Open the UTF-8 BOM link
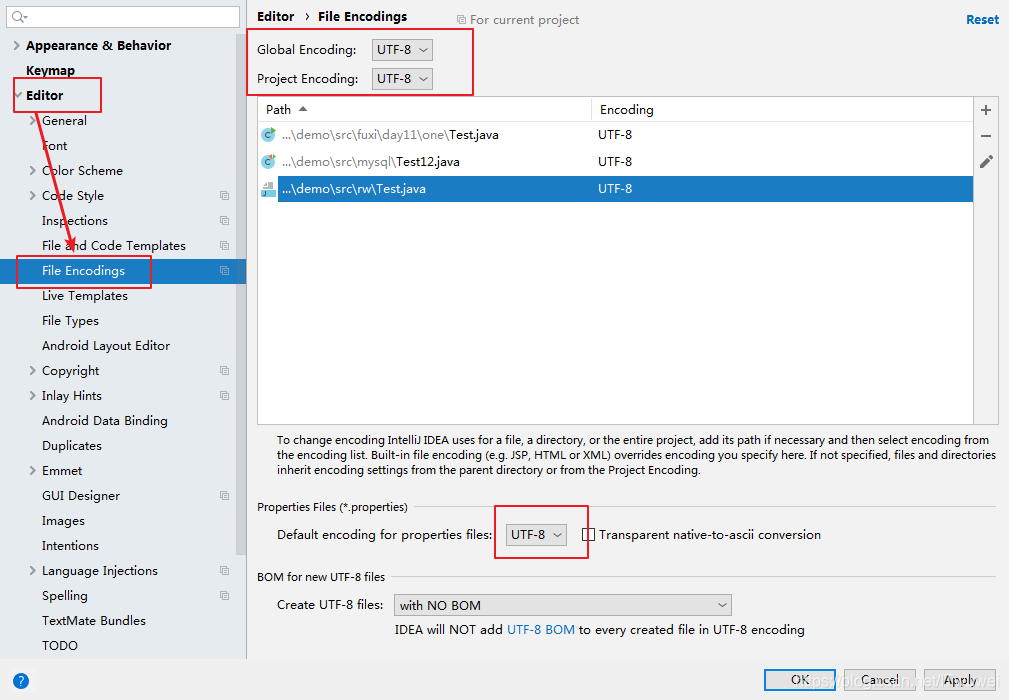Screen dimensions: 1009x700 541,630
